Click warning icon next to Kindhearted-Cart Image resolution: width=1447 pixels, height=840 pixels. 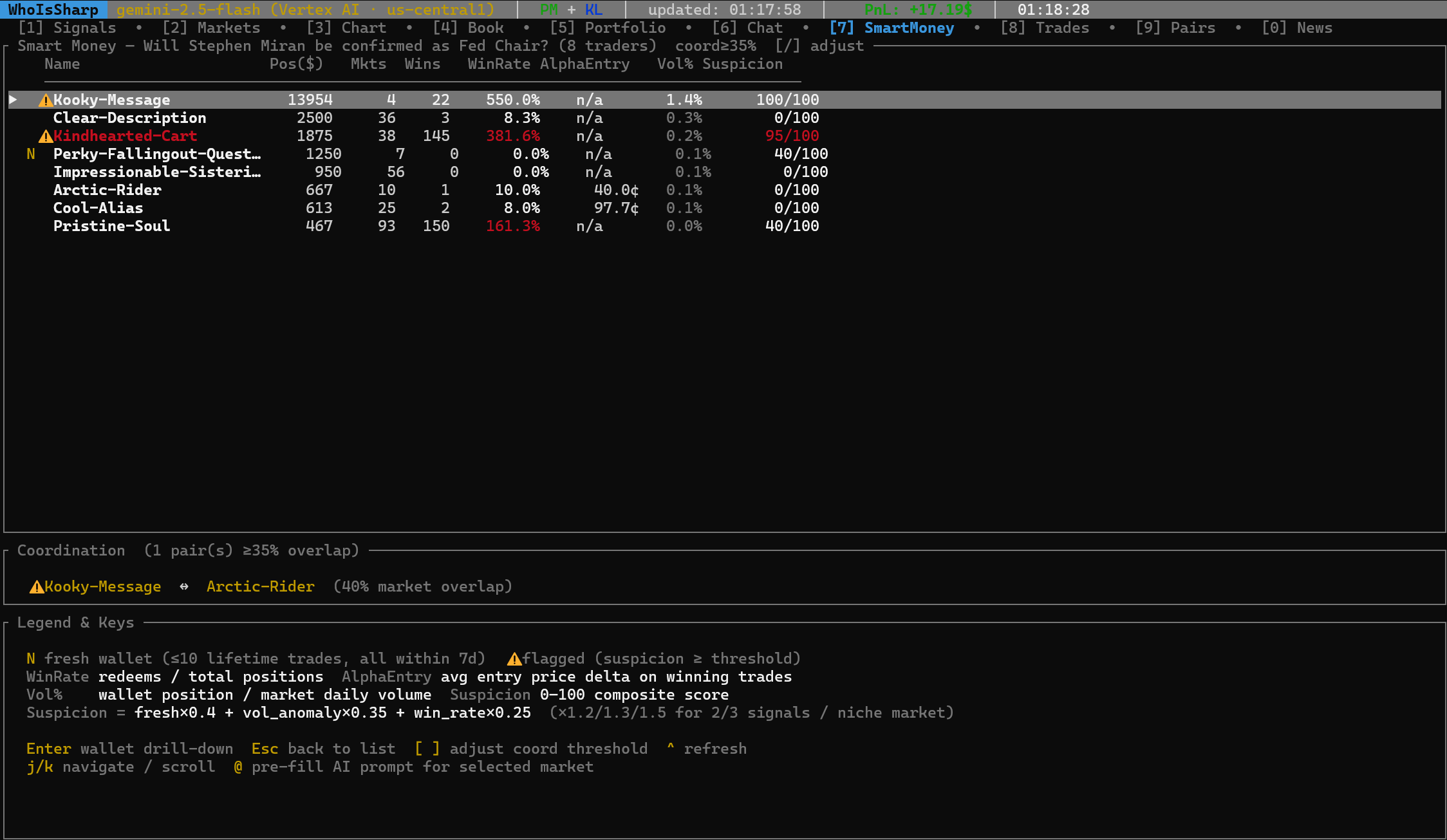45,136
